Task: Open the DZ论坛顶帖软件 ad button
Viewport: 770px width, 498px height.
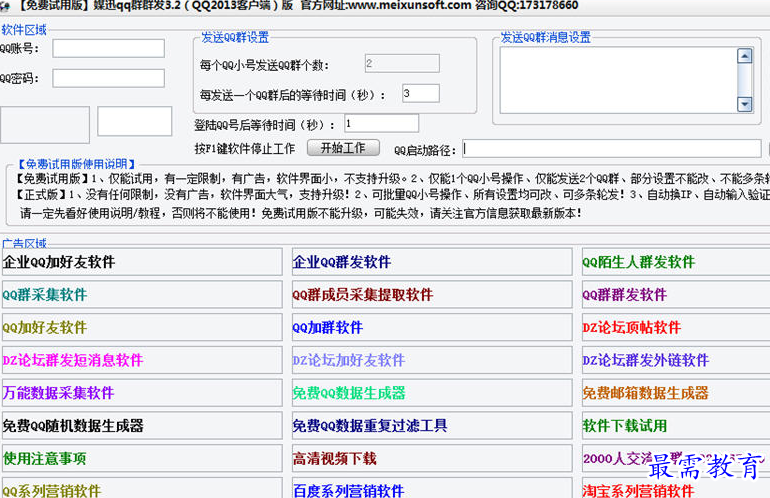Action: [676, 327]
